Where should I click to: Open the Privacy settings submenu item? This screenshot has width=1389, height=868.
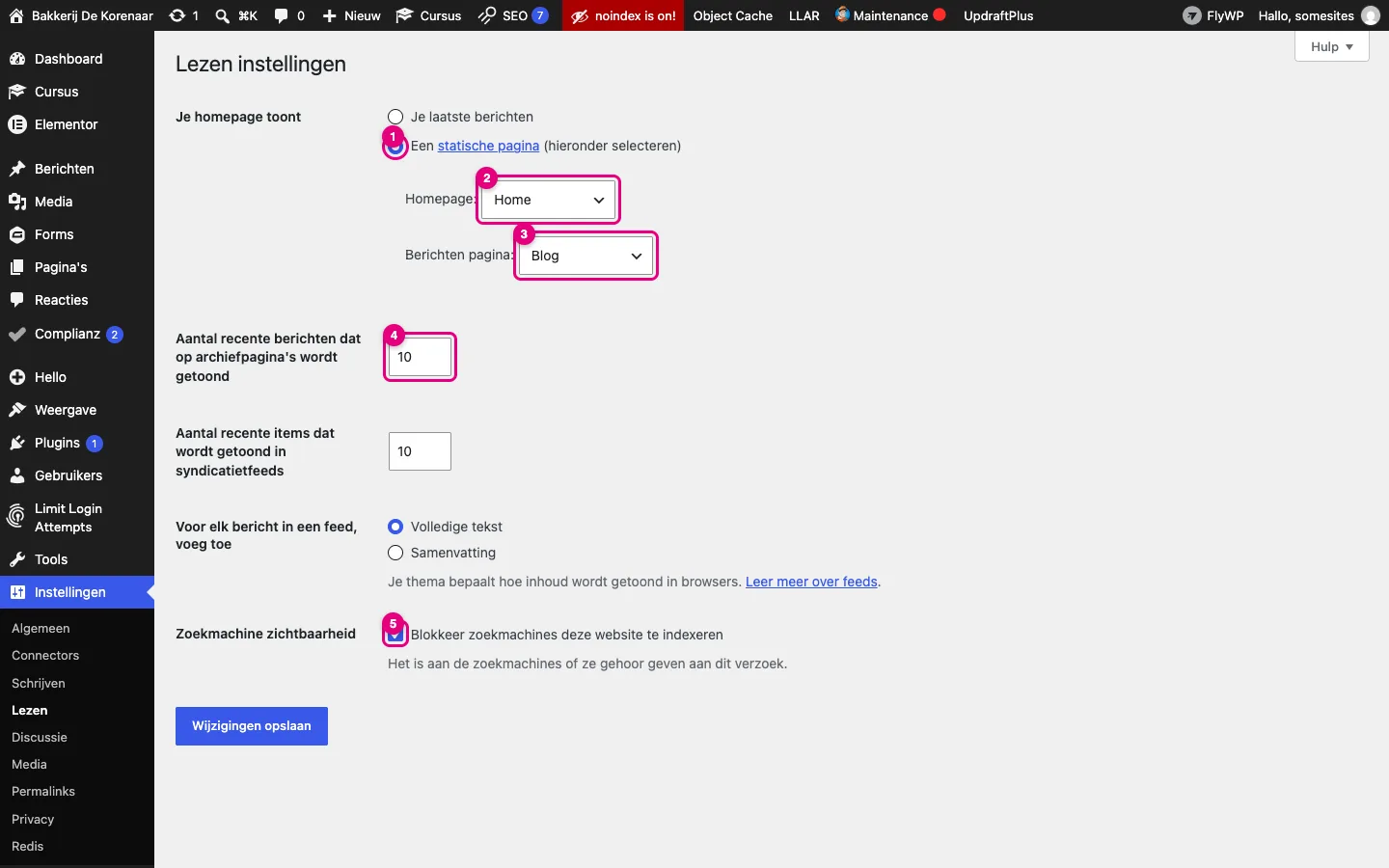[33, 819]
